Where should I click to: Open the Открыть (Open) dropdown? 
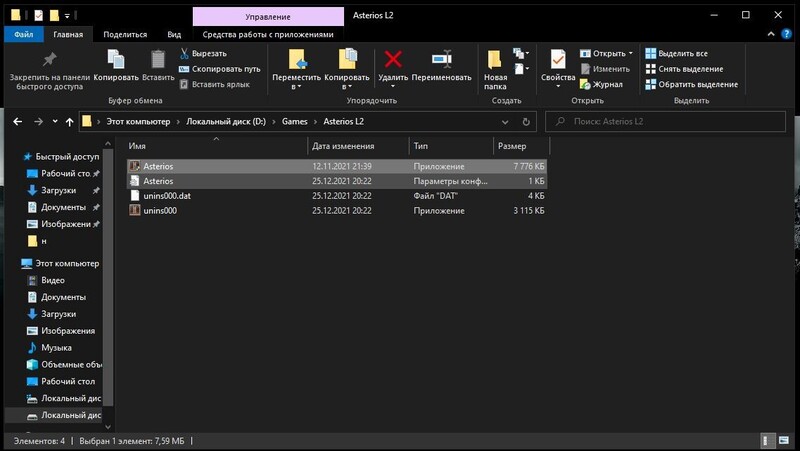tap(606, 54)
